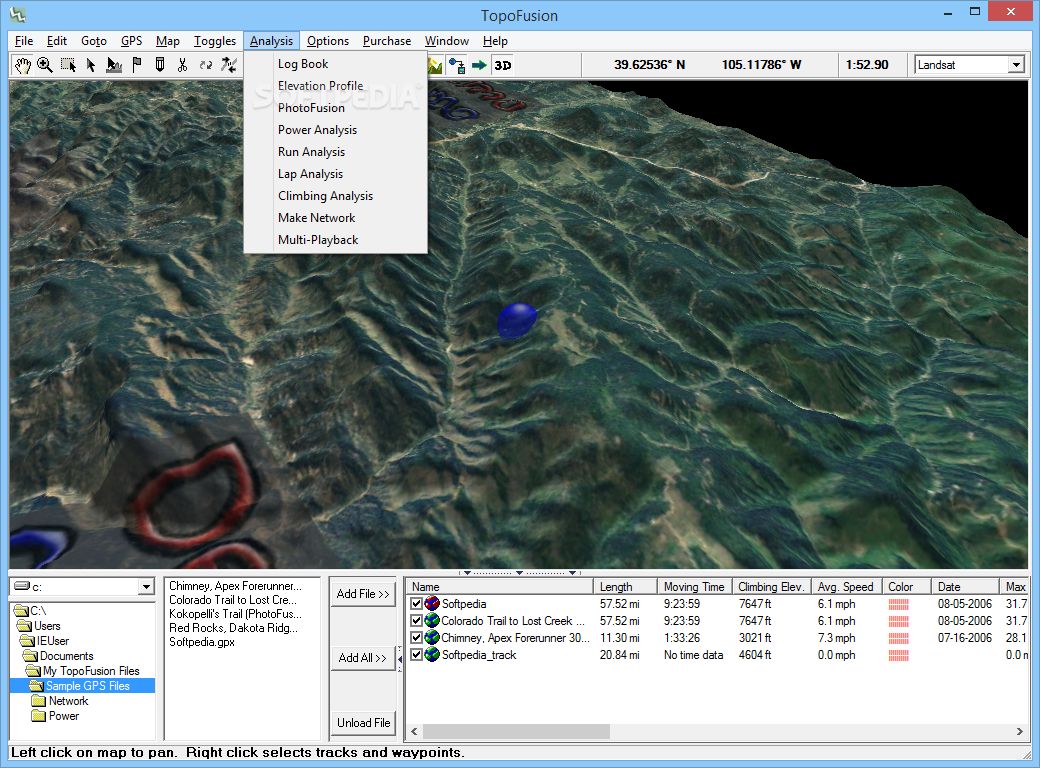Click the reverse track arrows tool
The height and width of the screenshot is (768, 1040).
click(x=206, y=65)
